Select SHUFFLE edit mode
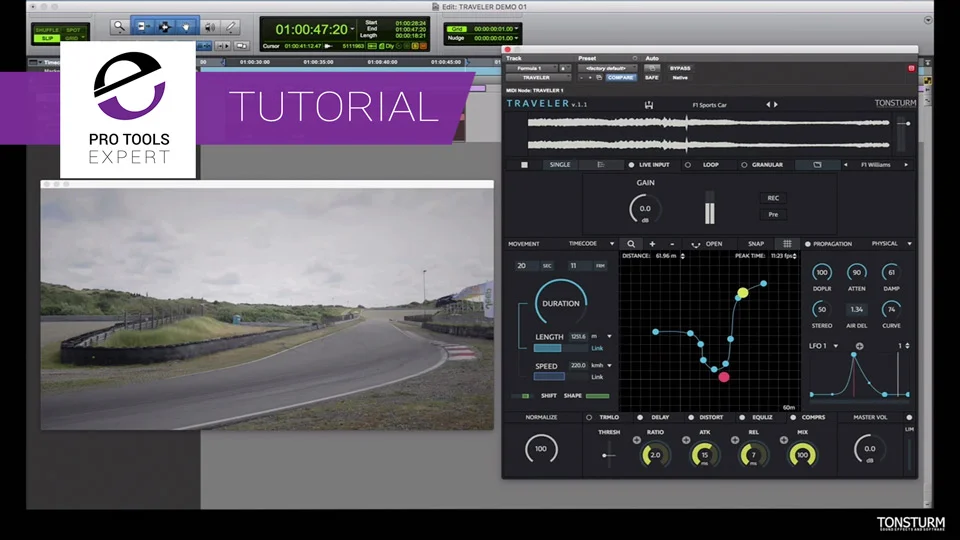This screenshot has height=540, width=960. pyautogui.click(x=47, y=30)
